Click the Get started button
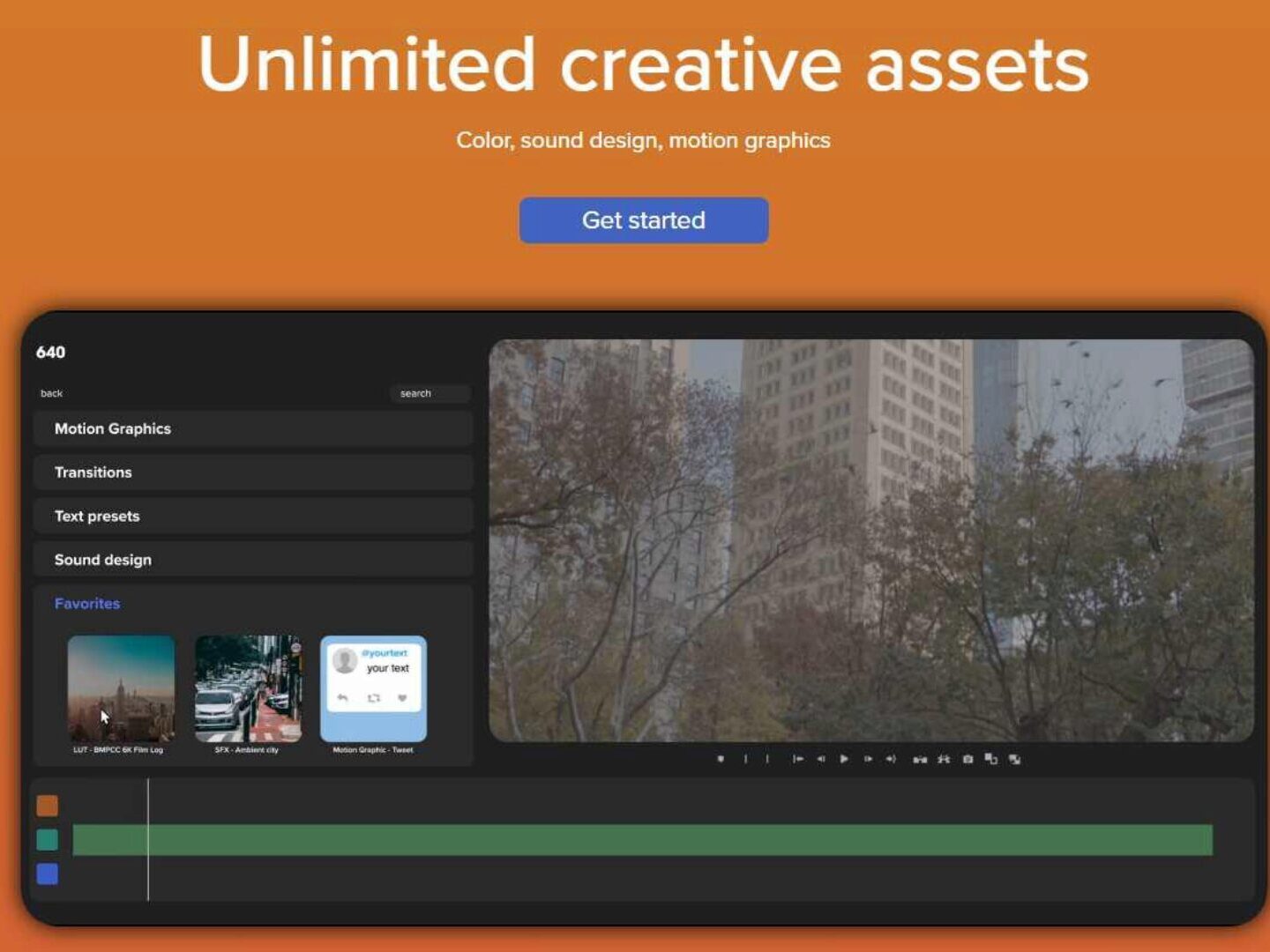Viewport: 1270px width, 952px height. click(643, 220)
